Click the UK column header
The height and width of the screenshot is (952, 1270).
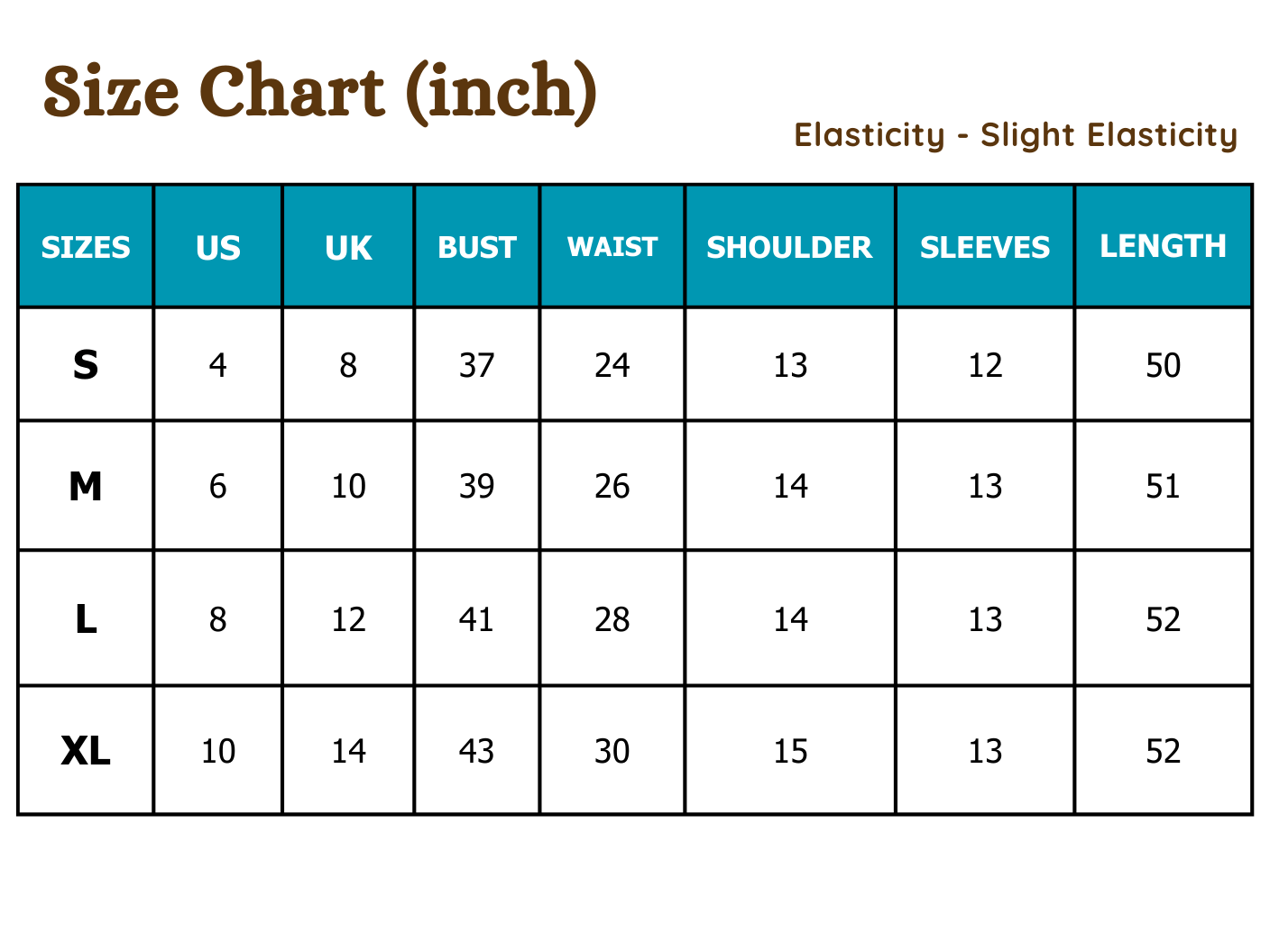click(348, 247)
